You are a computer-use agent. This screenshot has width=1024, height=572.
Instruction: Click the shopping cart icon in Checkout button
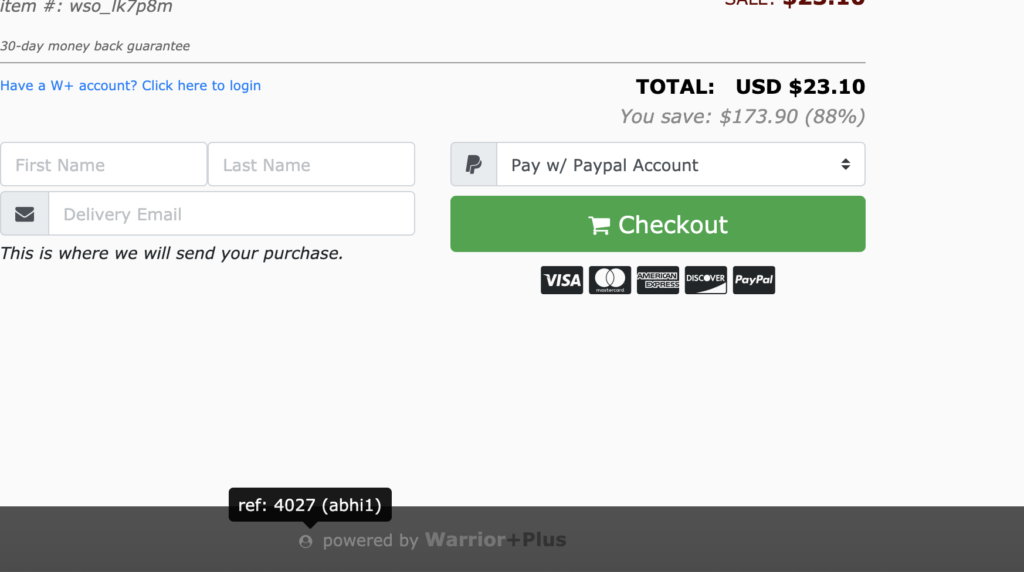pos(599,225)
